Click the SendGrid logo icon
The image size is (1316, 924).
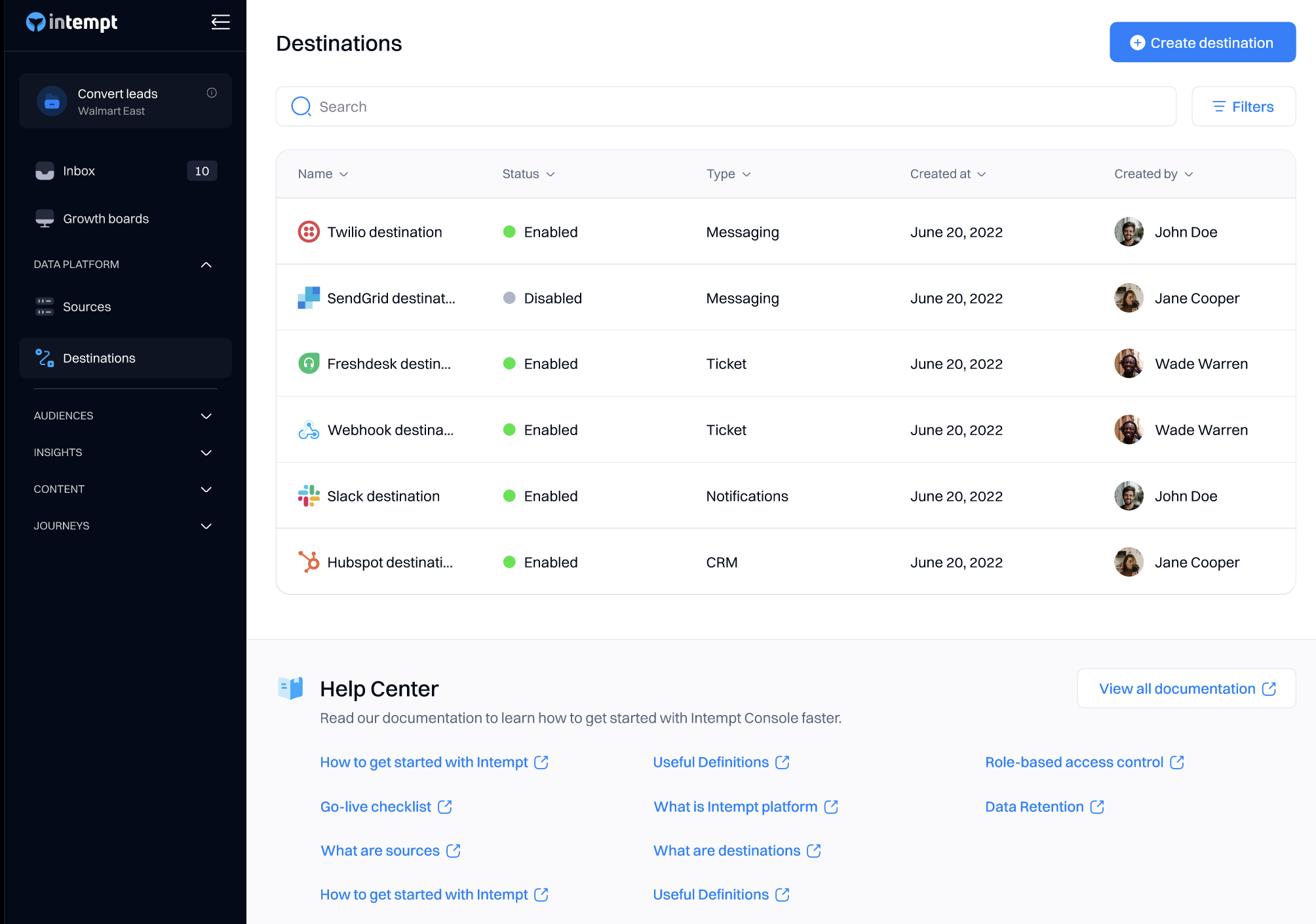click(309, 298)
